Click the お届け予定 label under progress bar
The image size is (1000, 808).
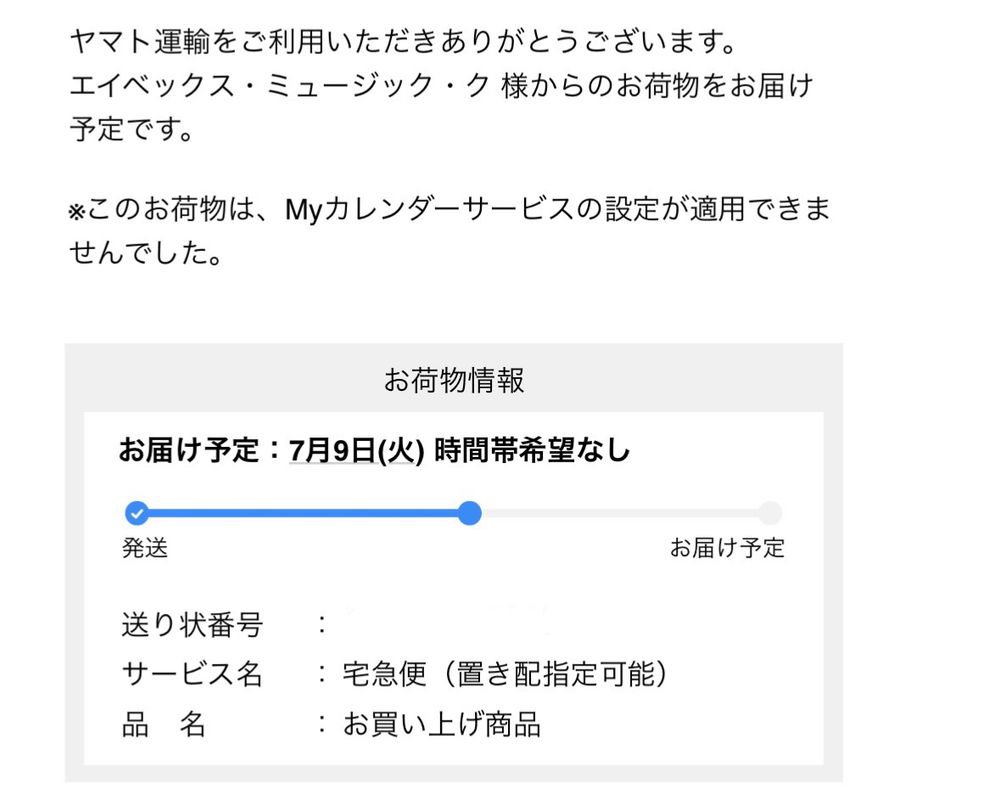(x=727, y=548)
